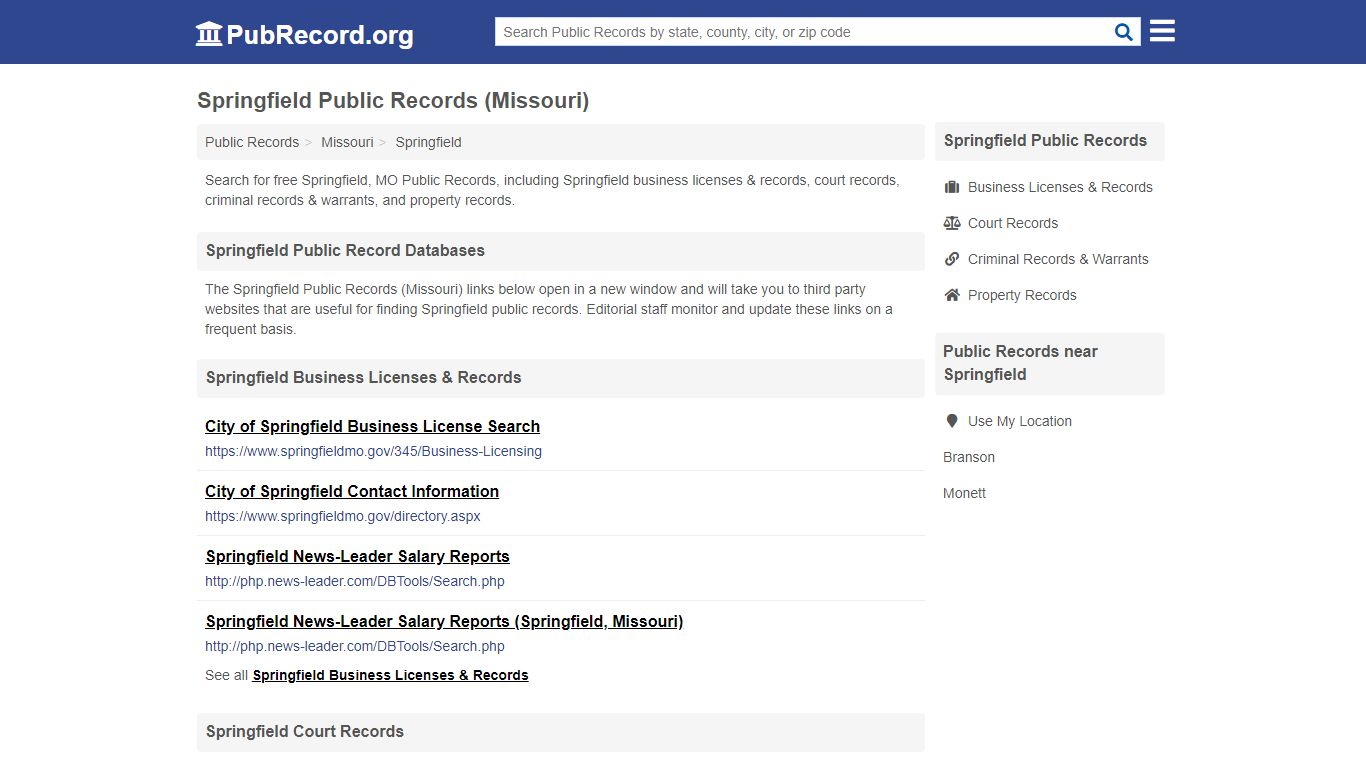The height and width of the screenshot is (768, 1366).
Task: Open nearby Monett public records
Action: tap(964, 493)
